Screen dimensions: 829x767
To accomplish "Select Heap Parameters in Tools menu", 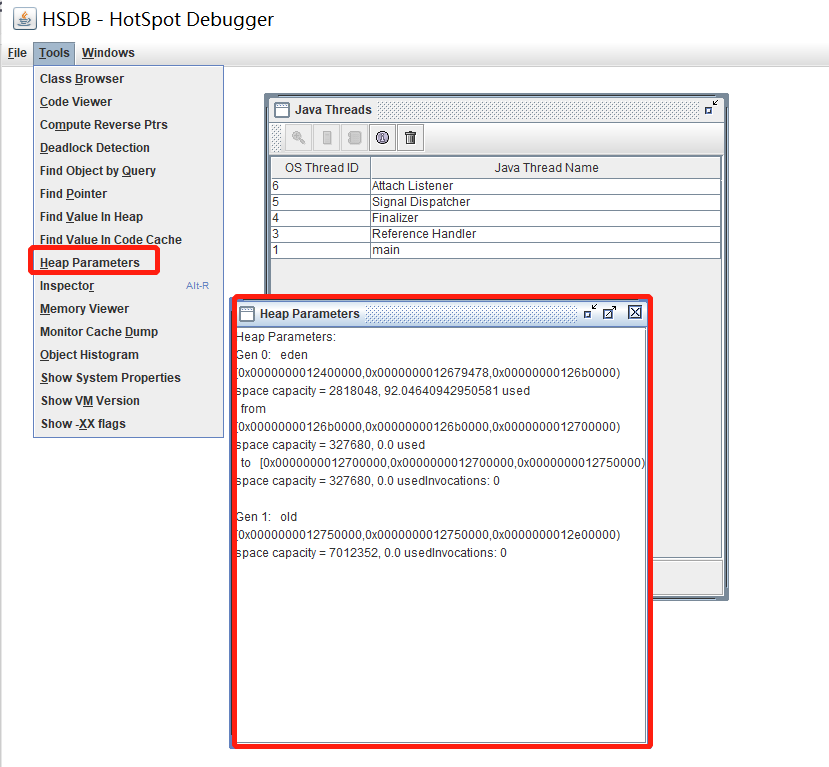I will click(x=128, y=263).
